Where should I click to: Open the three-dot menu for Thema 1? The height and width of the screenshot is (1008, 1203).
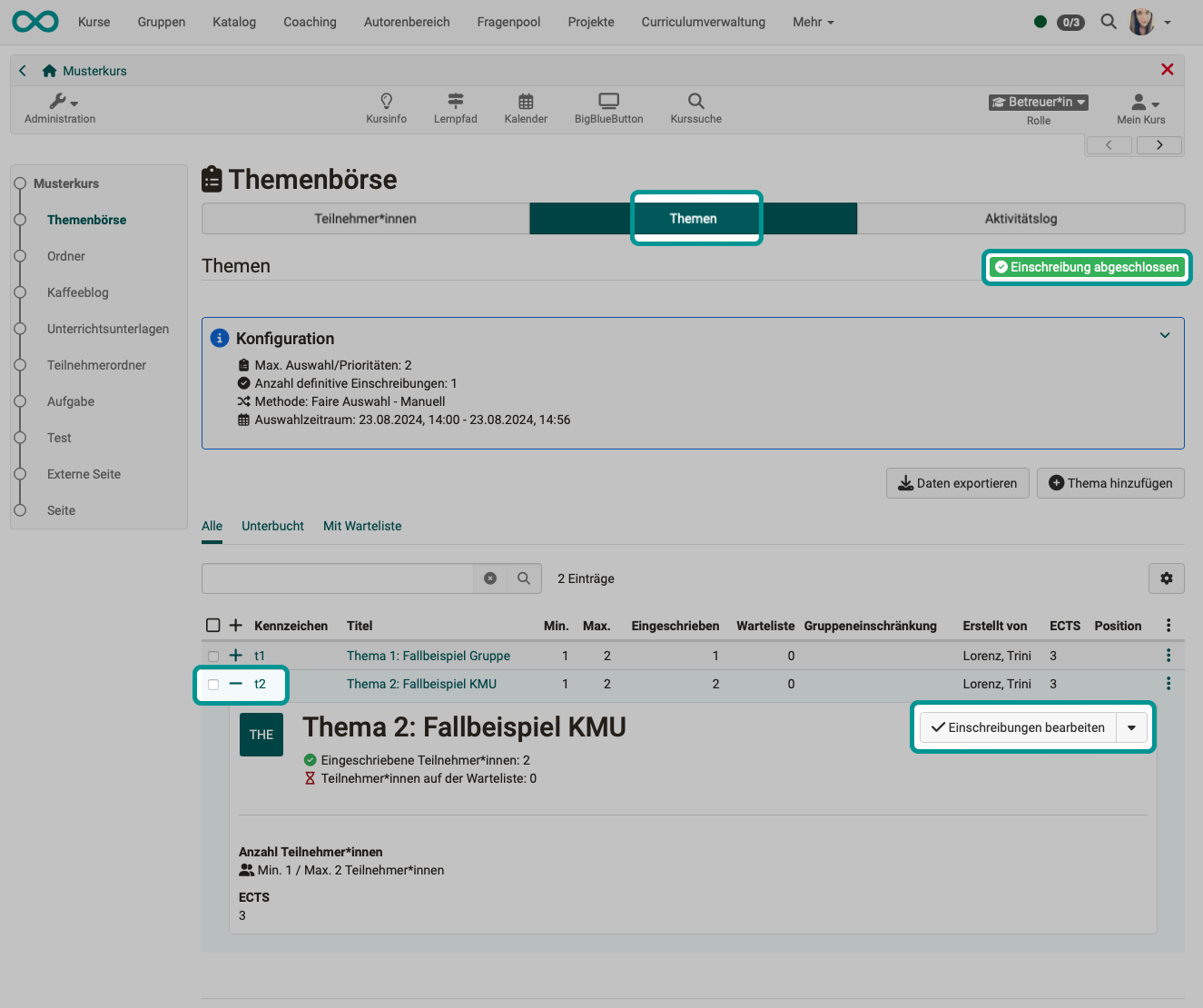point(1169,655)
